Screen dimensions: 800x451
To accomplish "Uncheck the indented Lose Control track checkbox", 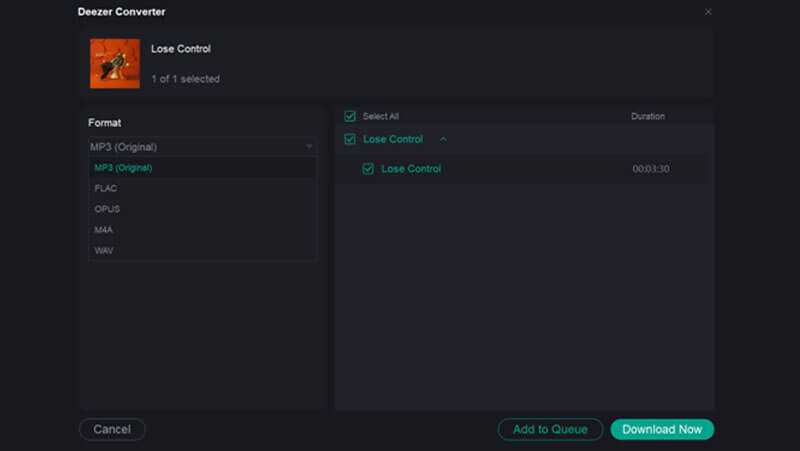I will click(368, 169).
